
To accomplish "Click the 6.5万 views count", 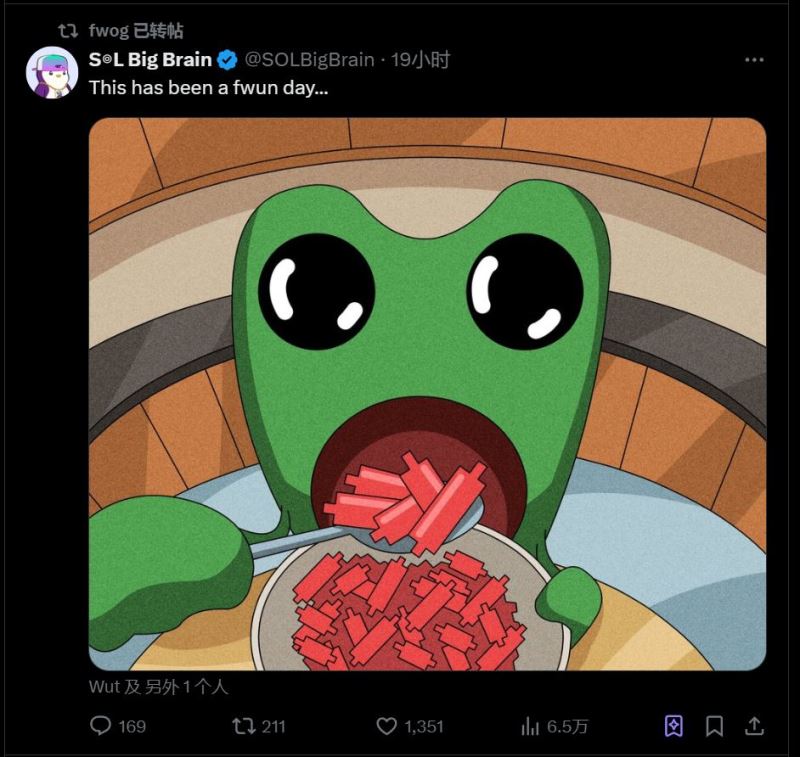I will 567,727.
